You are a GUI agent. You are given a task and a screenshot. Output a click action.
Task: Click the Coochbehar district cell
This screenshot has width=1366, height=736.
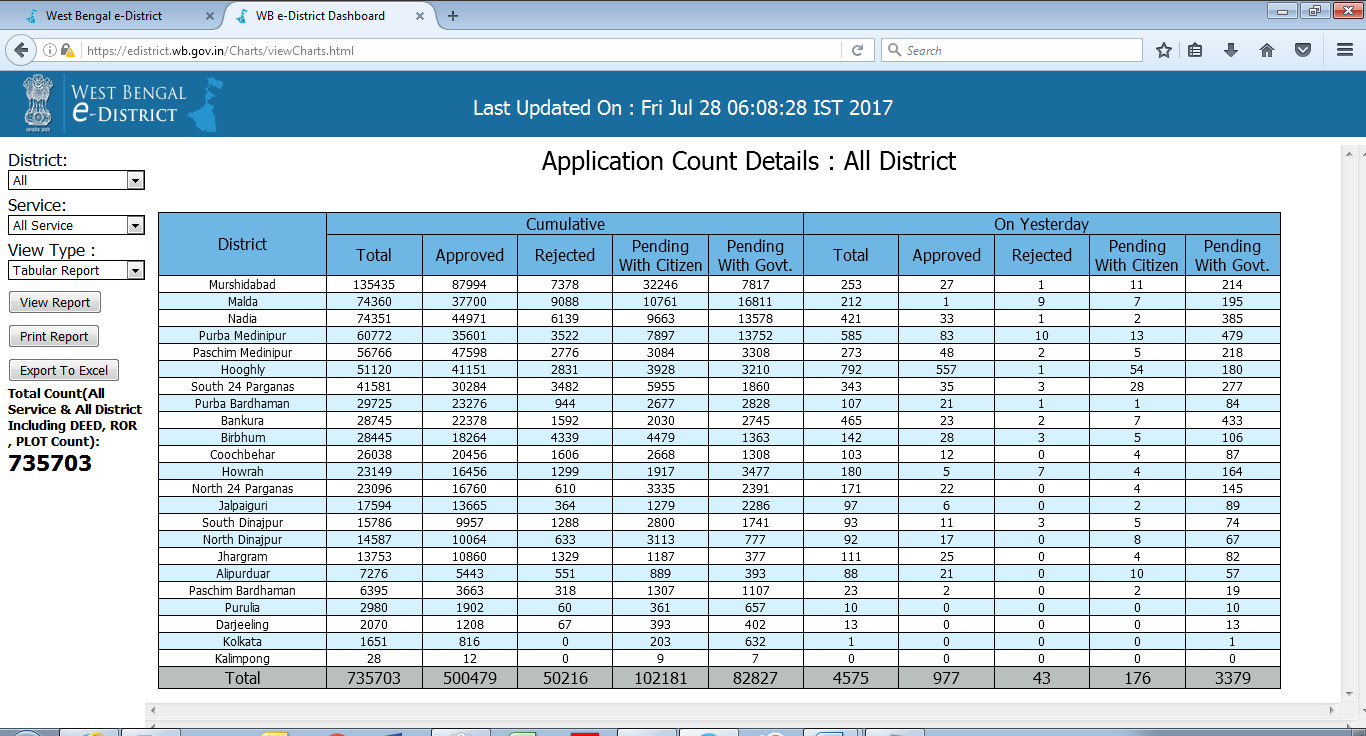[242, 455]
